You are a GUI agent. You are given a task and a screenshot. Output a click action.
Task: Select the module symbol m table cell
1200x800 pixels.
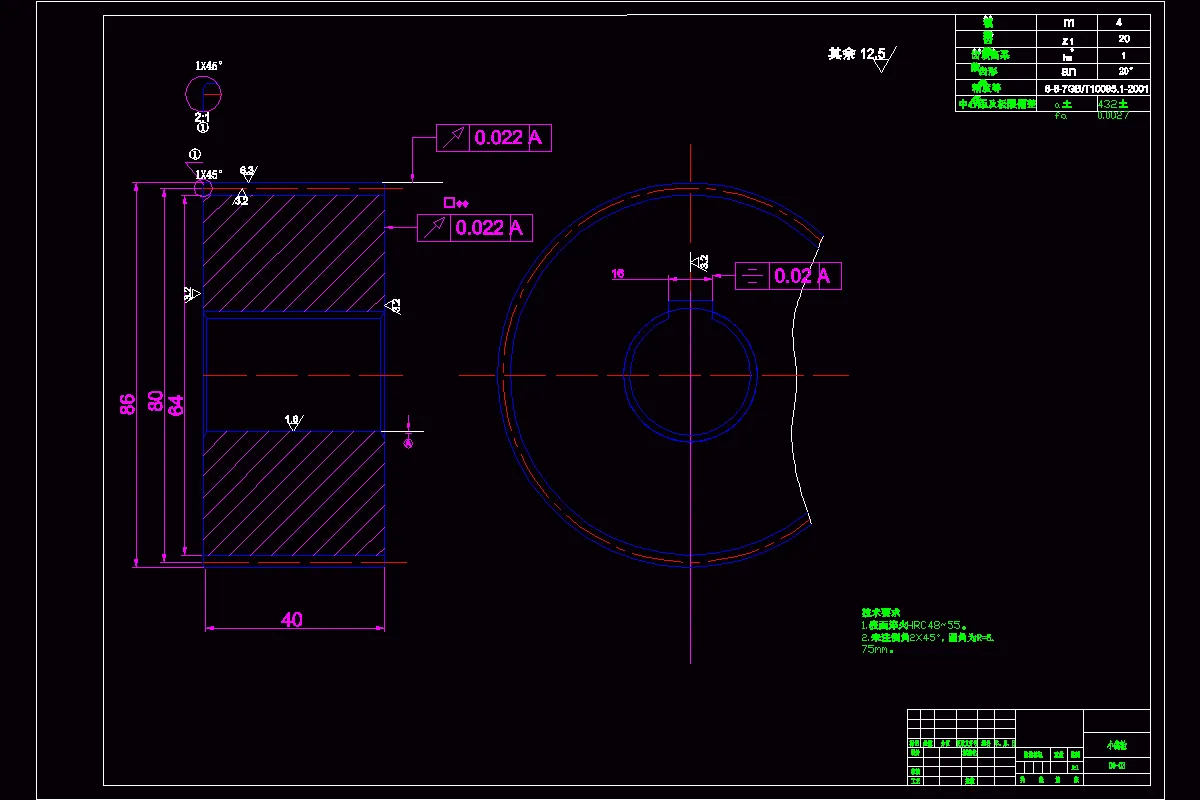(x=1068, y=22)
